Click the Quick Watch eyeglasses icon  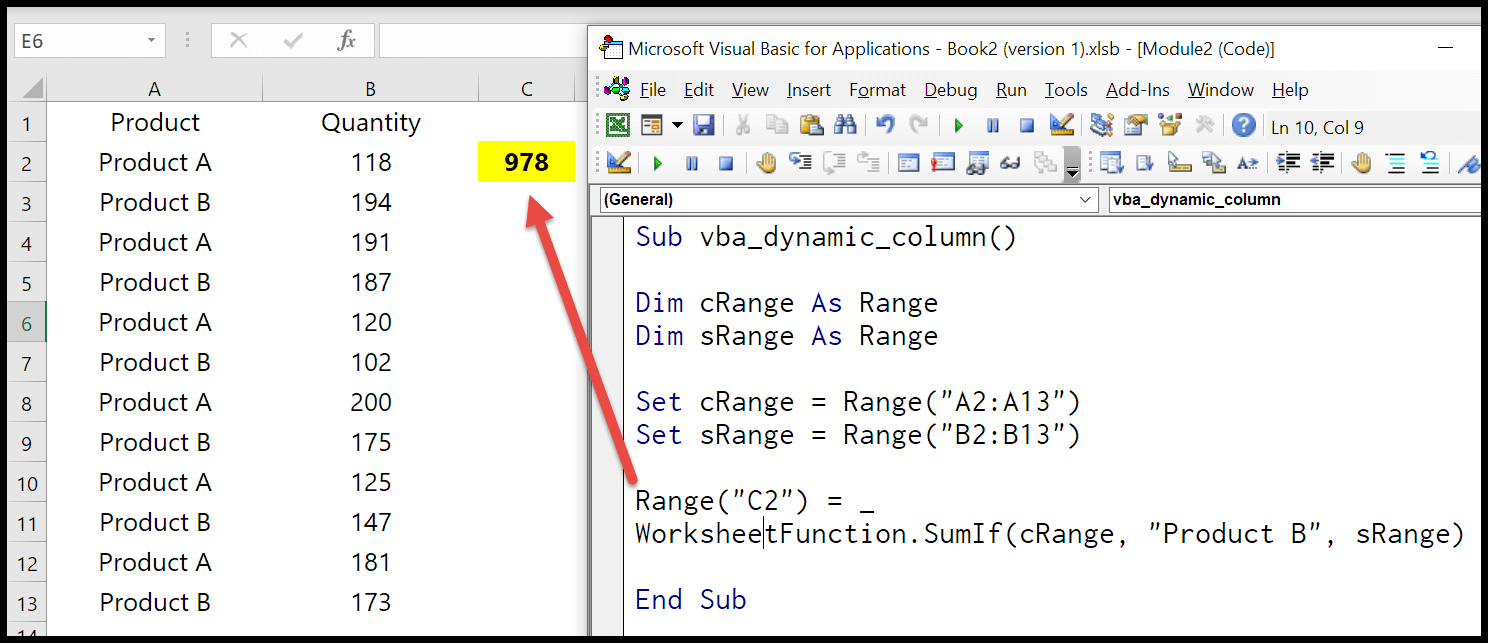pos(1009,162)
